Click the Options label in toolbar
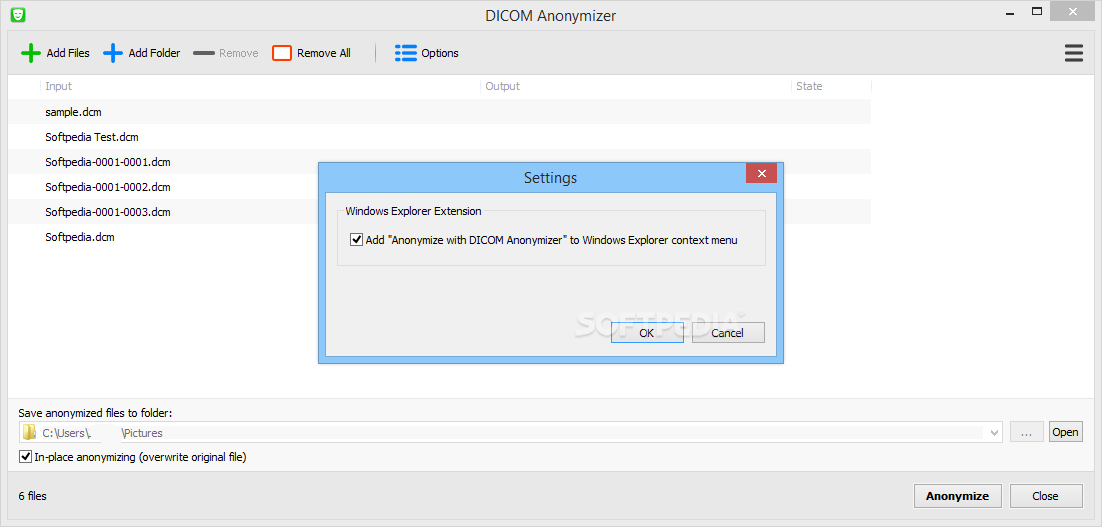This screenshot has width=1102, height=527. [x=440, y=53]
